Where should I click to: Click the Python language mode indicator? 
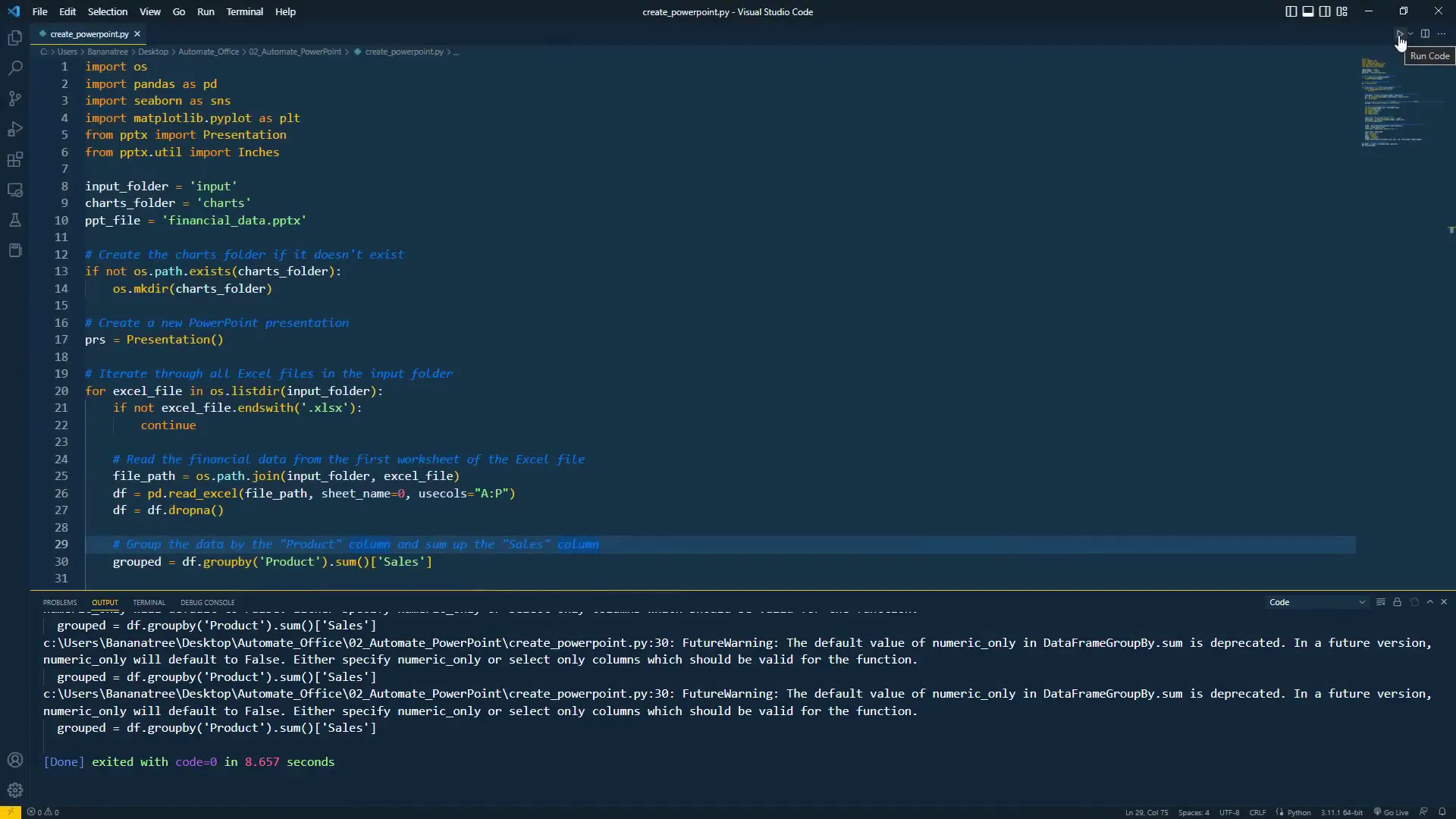1298,812
